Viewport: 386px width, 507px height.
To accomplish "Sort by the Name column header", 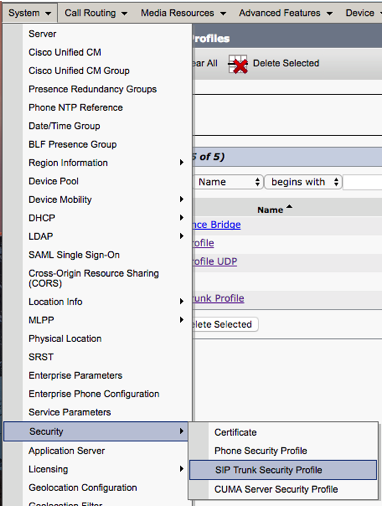I will pos(270,210).
